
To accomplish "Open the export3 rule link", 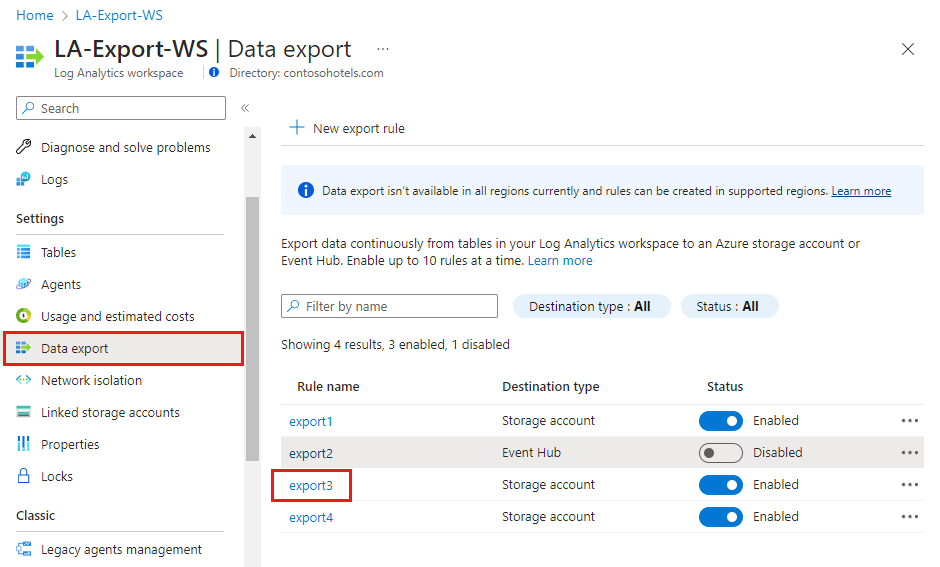I will (x=310, y=485).
